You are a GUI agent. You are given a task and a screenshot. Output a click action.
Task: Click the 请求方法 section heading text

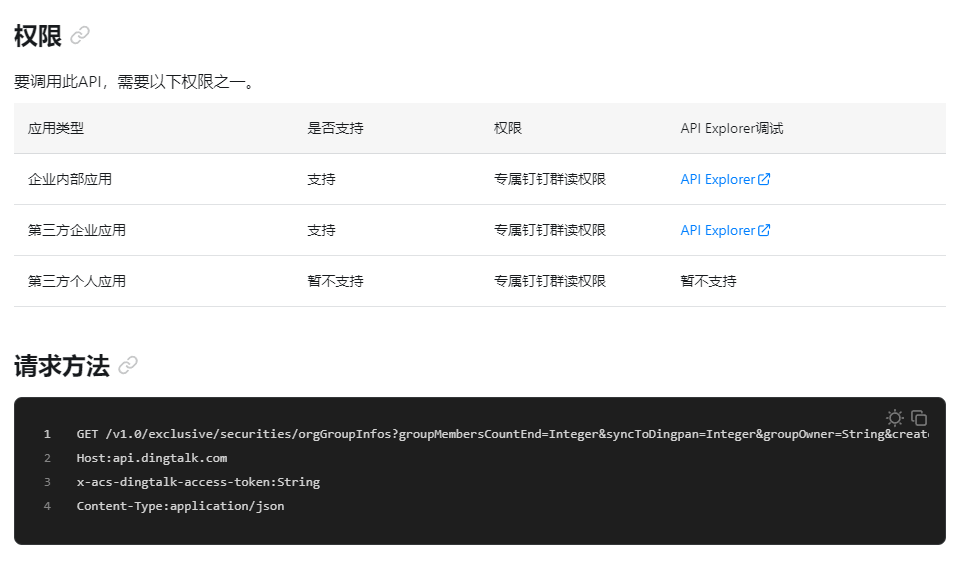click(61, 366)
